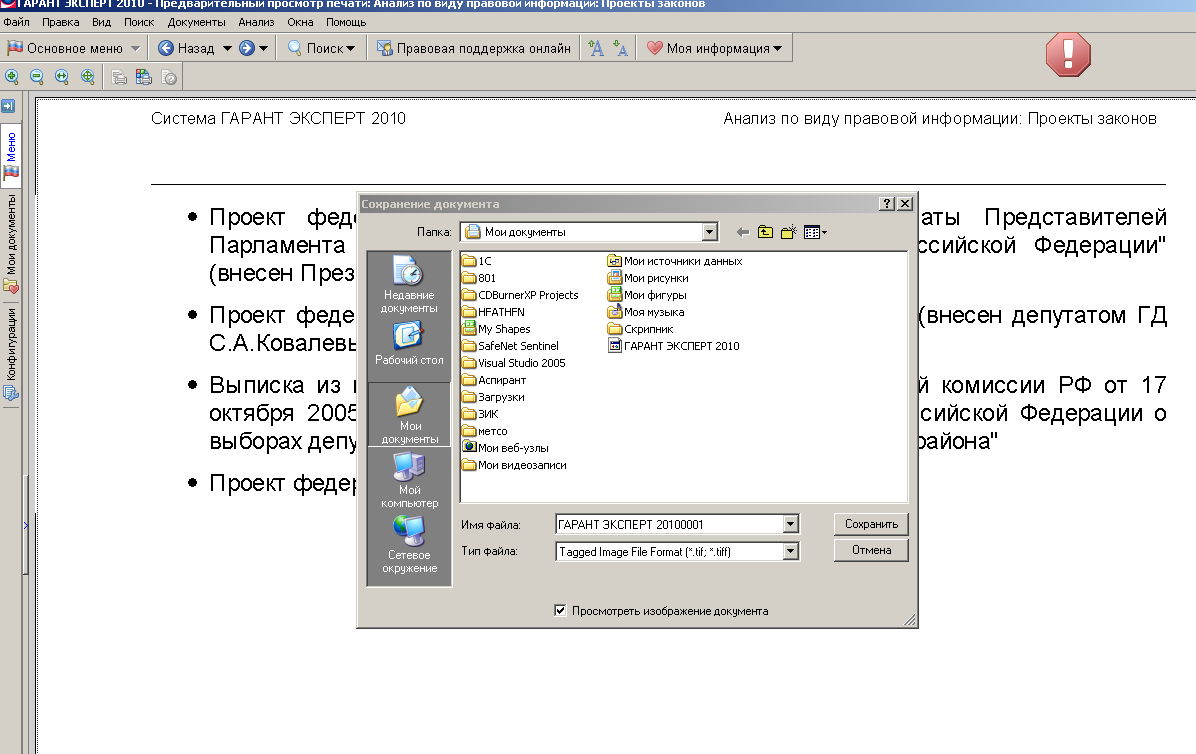Click the zoom in magnifier icon
The height and width of the screenshot is (754, 1196).
12,76
